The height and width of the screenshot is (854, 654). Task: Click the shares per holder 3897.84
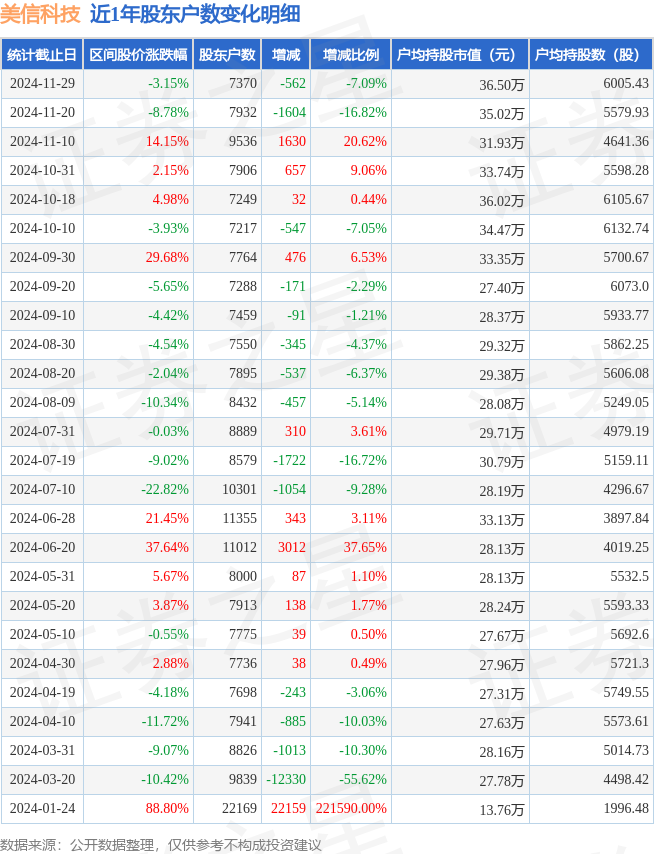(x=626, y=518)
